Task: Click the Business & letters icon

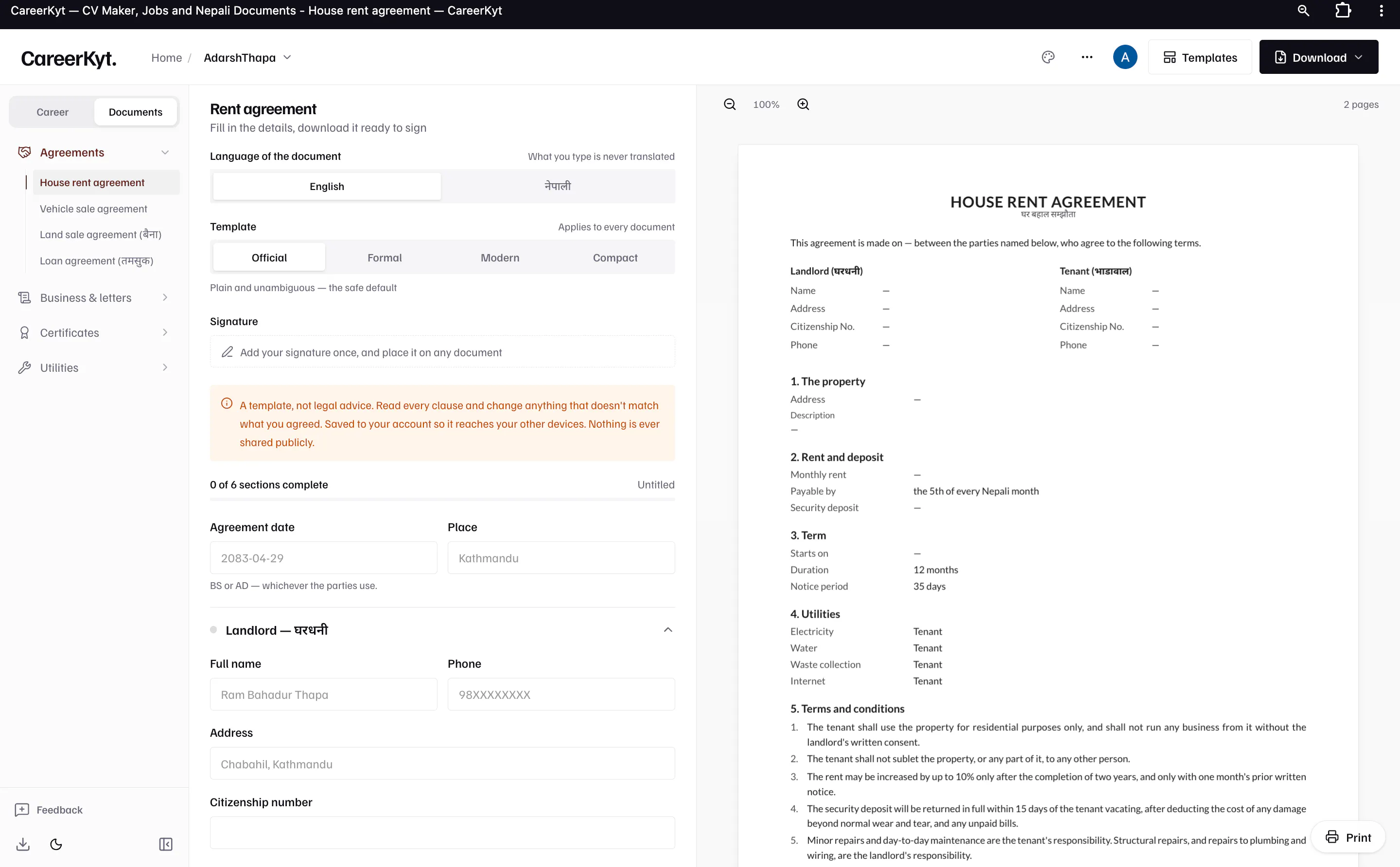Action: coord(24,297)
